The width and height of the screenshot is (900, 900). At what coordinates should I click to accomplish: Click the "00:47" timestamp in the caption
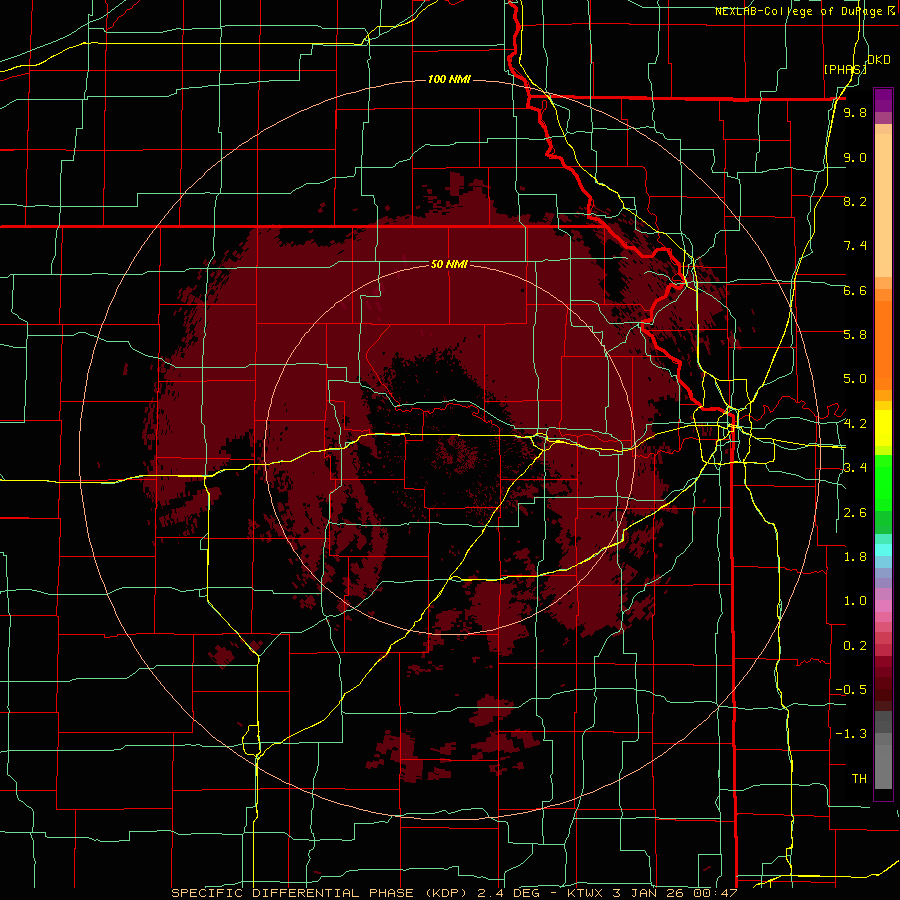coord(715,893)
